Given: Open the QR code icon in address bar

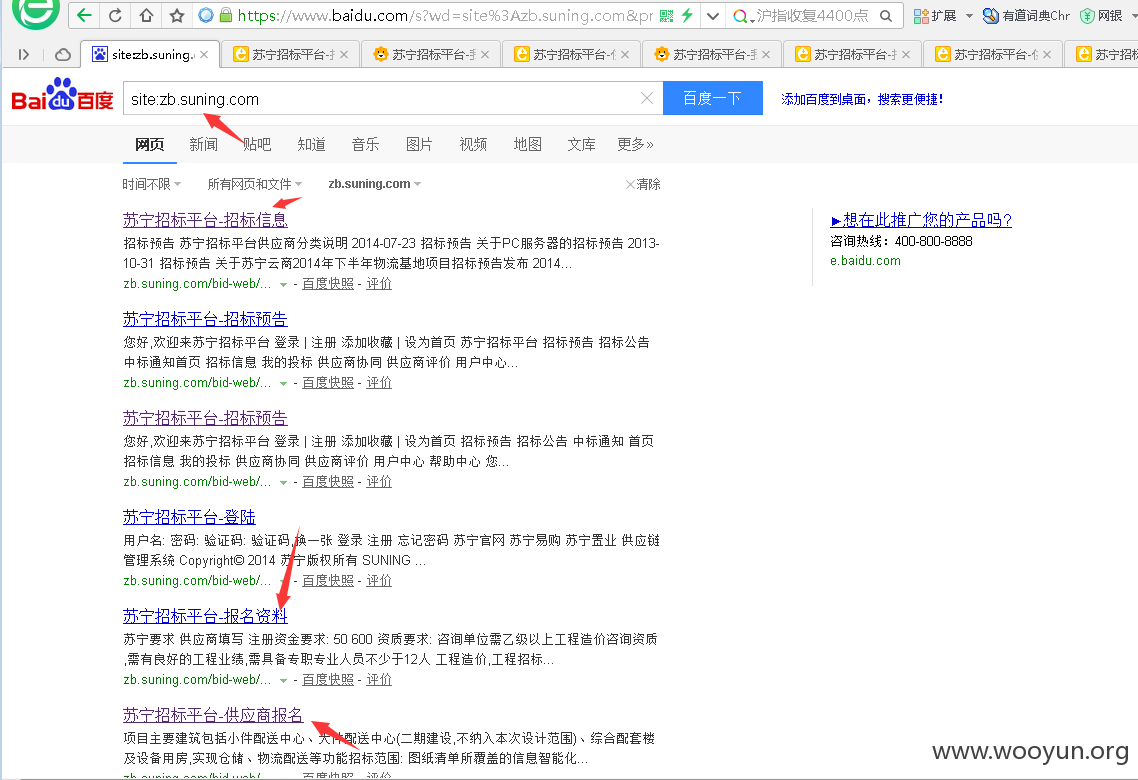Looking at the screenshot, I should click(666, 16).
